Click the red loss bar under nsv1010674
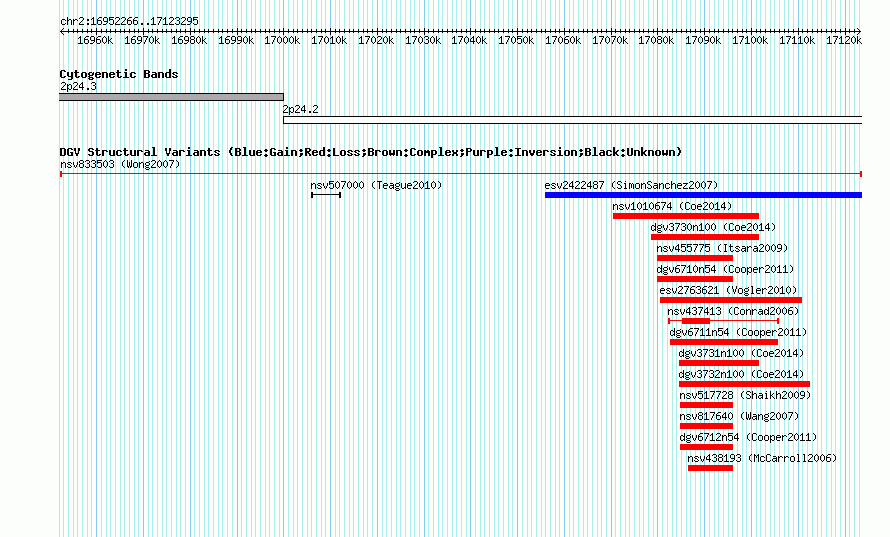Image resolution: width=890 pixels, height=537 pixels. point(686,216)
